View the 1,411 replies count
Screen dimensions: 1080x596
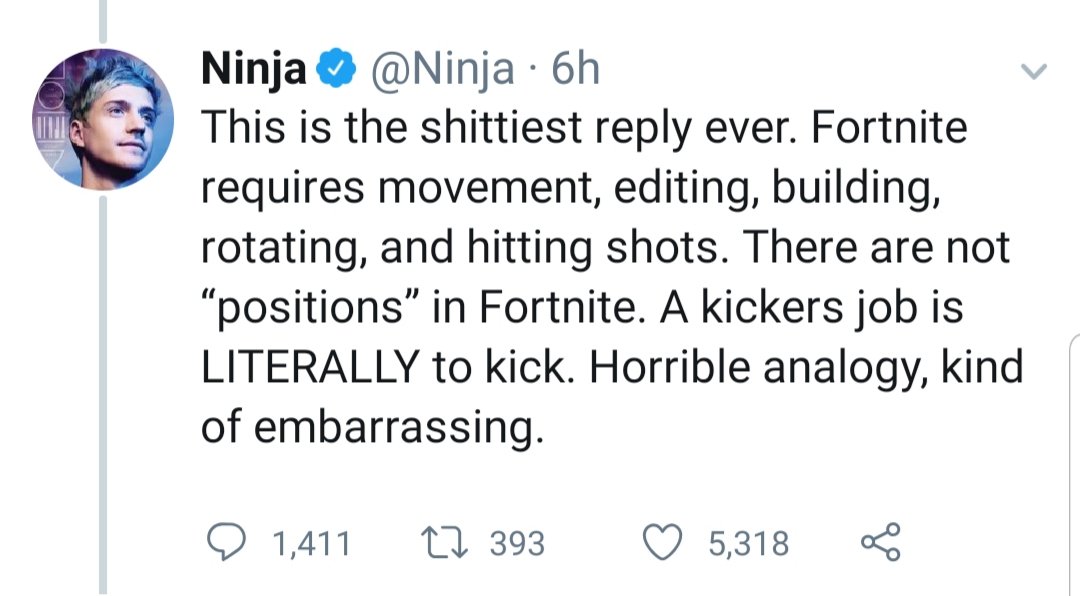tap(312, 543)
